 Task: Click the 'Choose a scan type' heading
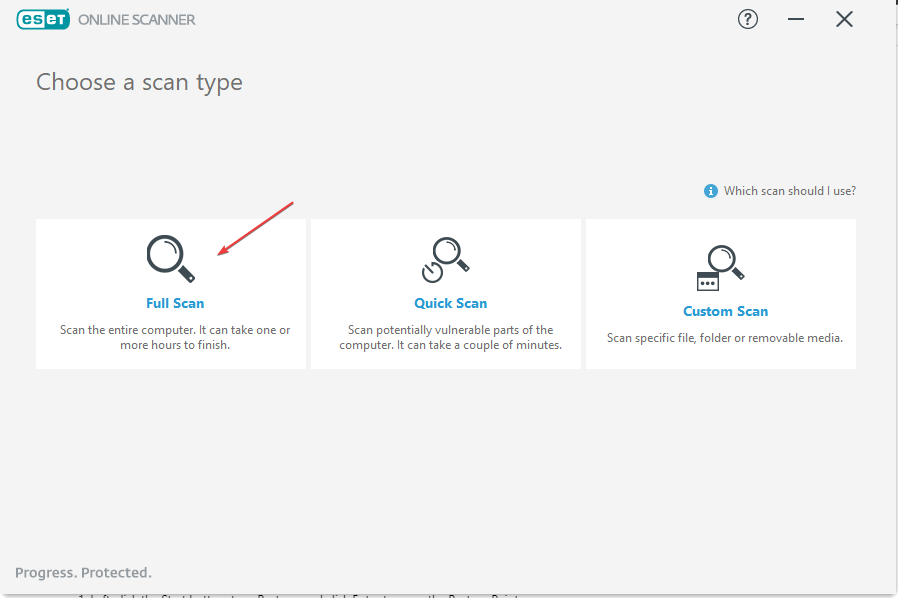[x=140, y=82]
